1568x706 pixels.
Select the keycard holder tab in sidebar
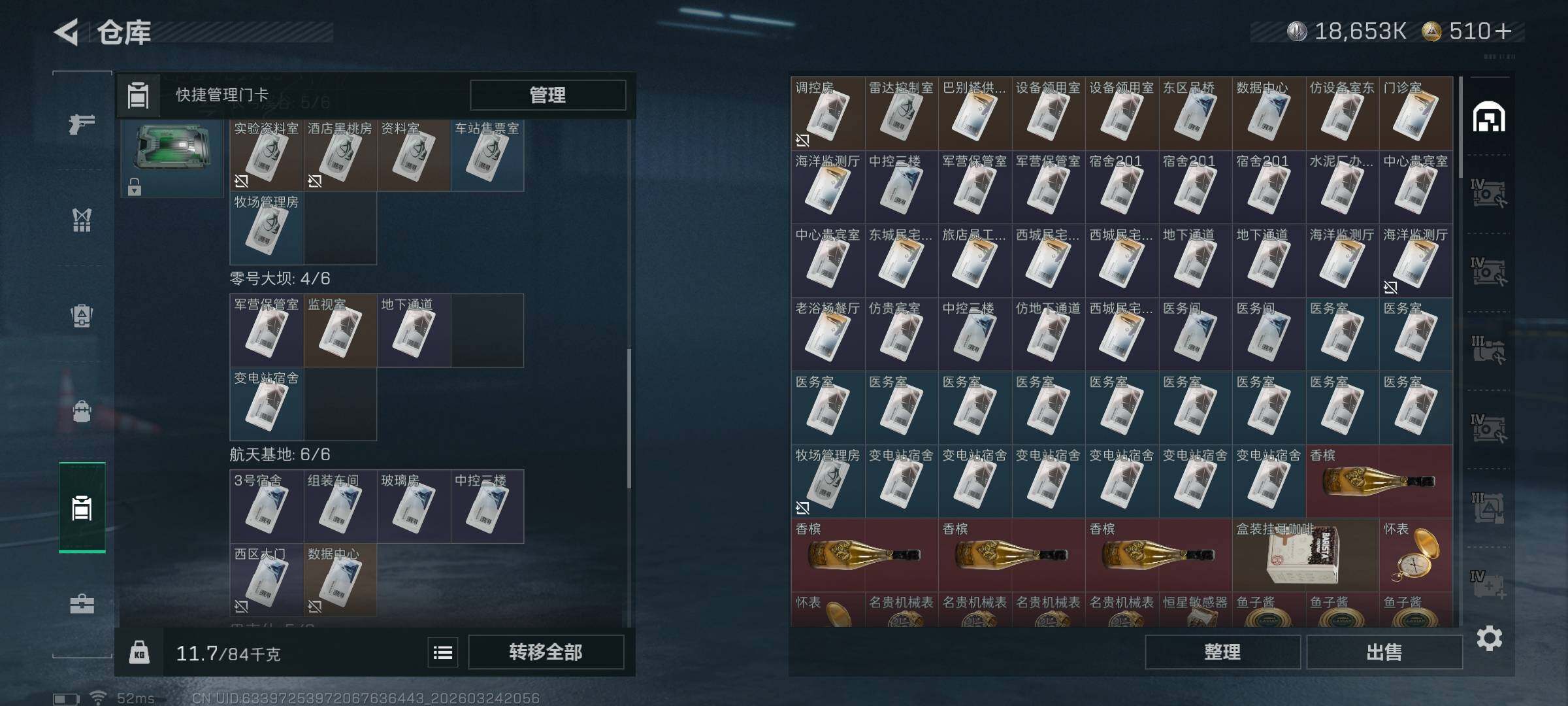click(82, 508)
